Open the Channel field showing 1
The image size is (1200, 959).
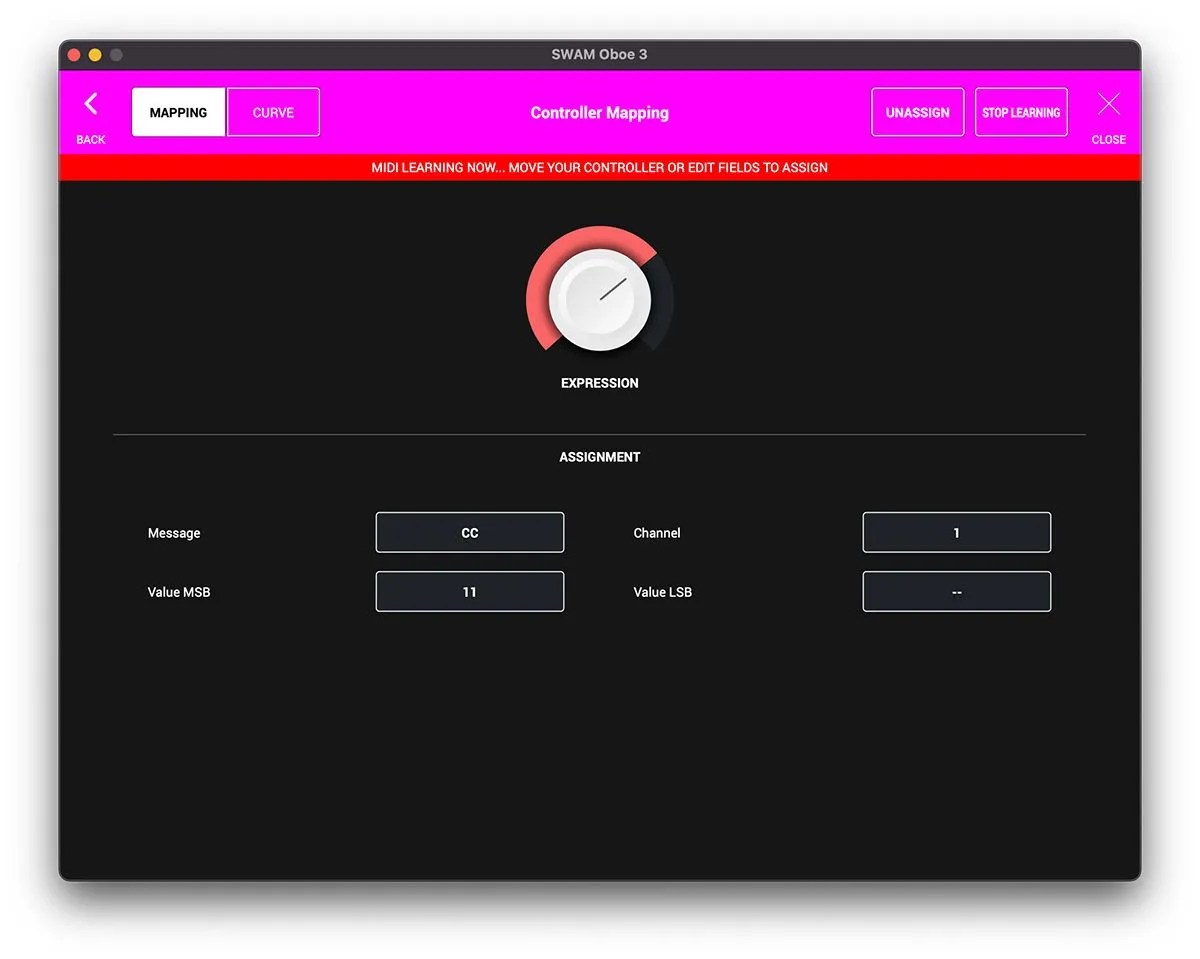(x=957, y=532)
